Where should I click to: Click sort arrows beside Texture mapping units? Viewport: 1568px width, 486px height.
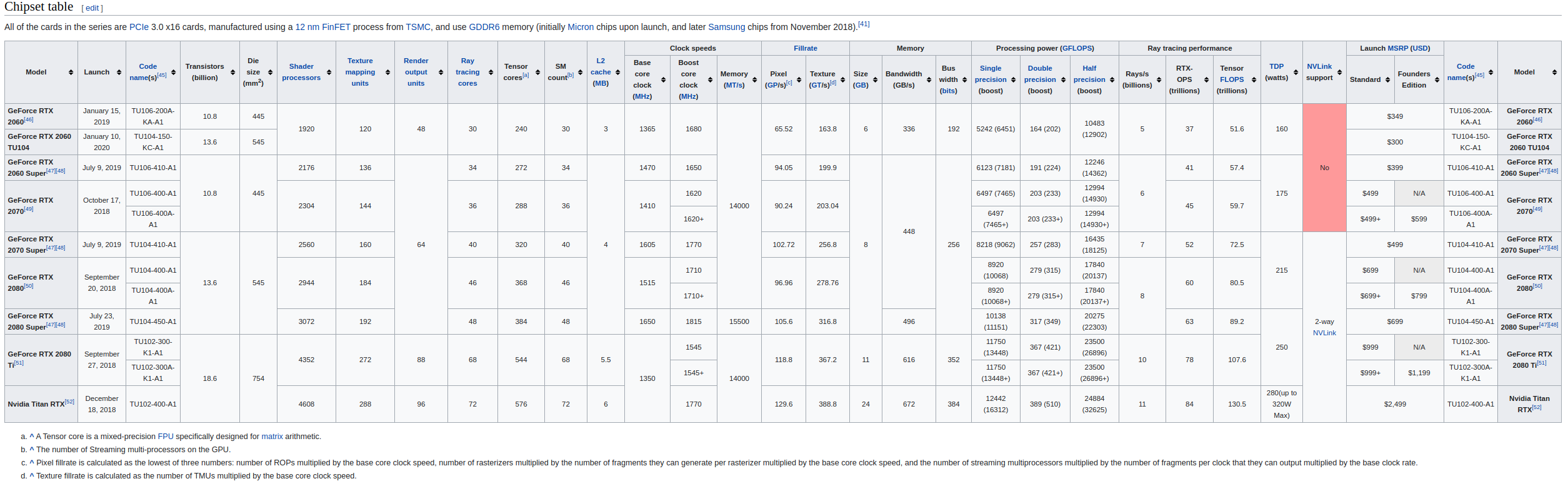[x=387, y=73]
